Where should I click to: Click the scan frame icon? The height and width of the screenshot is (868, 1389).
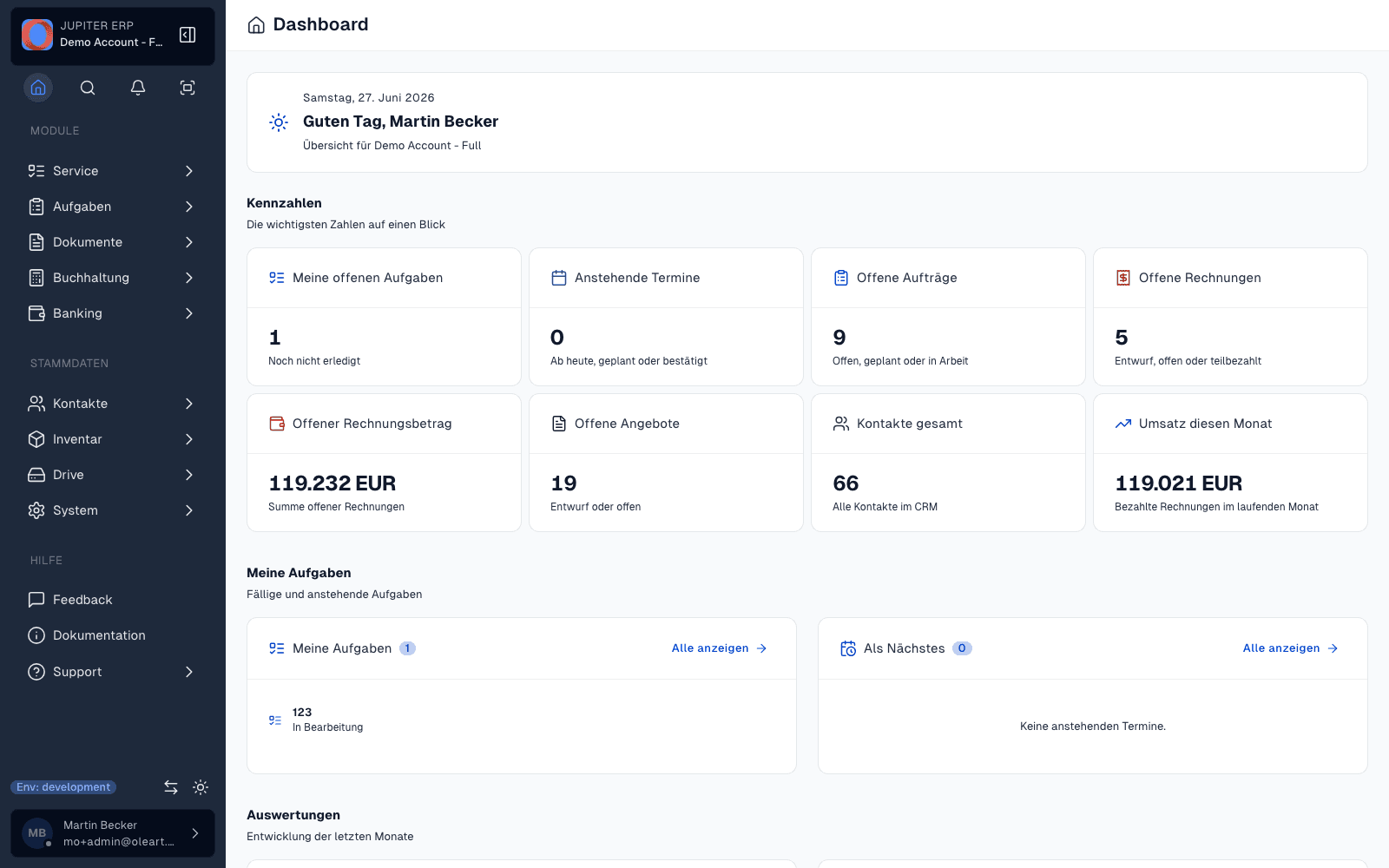point(188,88)
